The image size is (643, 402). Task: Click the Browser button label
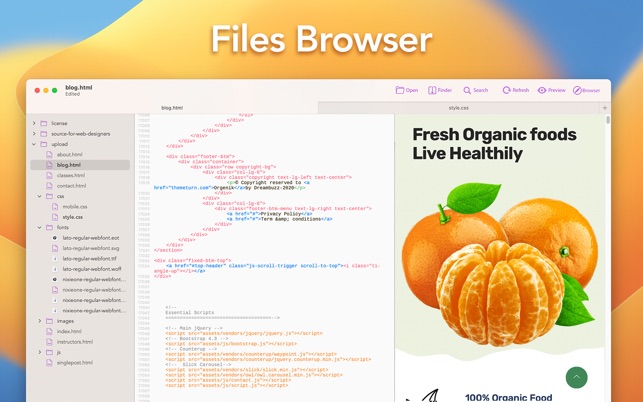pyautogui.click(x=591, y=90)
